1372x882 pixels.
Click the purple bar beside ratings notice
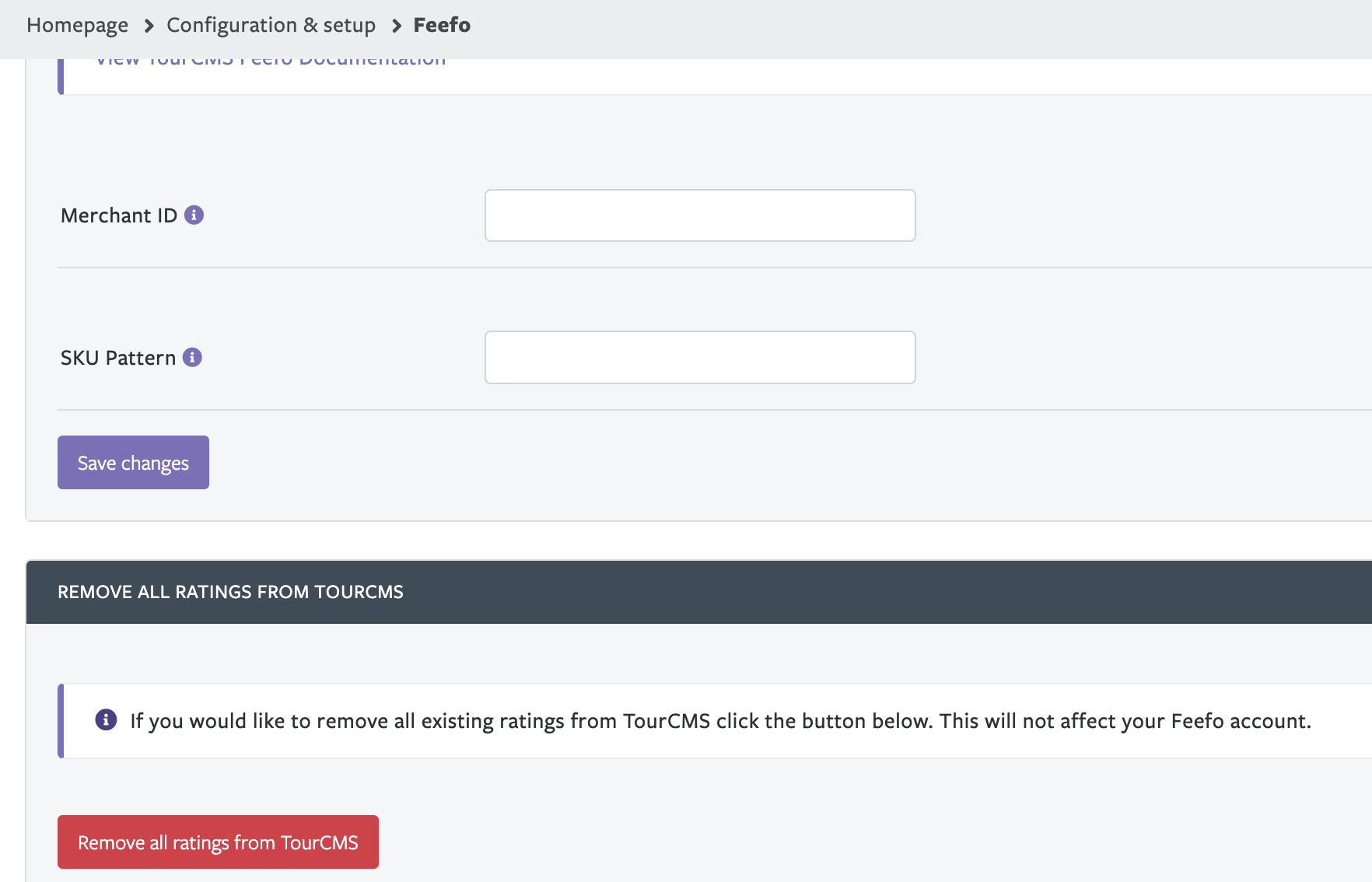61,721
